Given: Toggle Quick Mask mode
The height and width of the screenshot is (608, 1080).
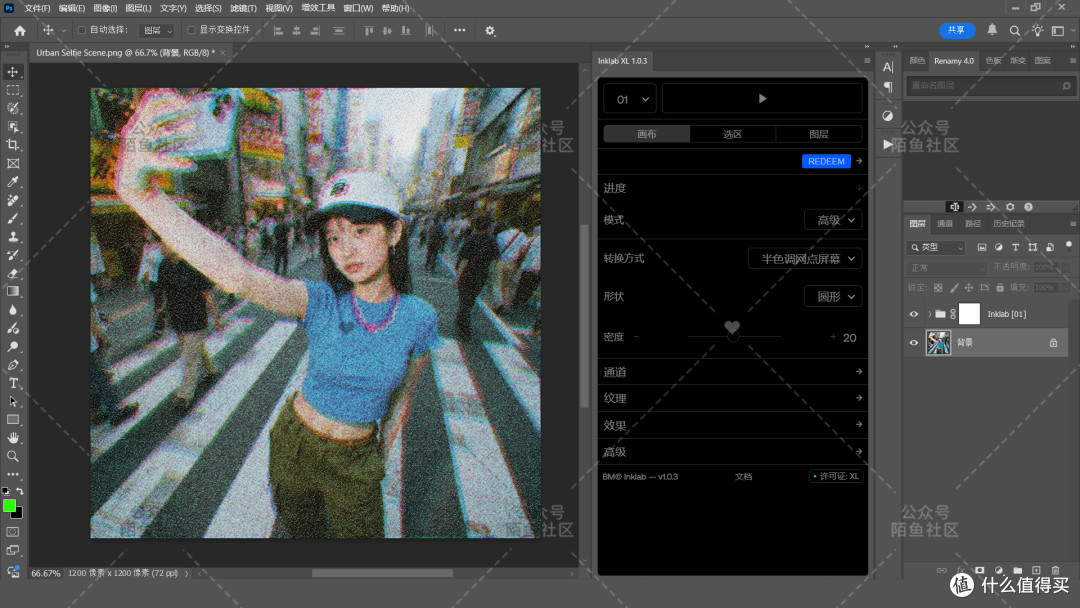Looking at the screenshot, I should 13,532.
